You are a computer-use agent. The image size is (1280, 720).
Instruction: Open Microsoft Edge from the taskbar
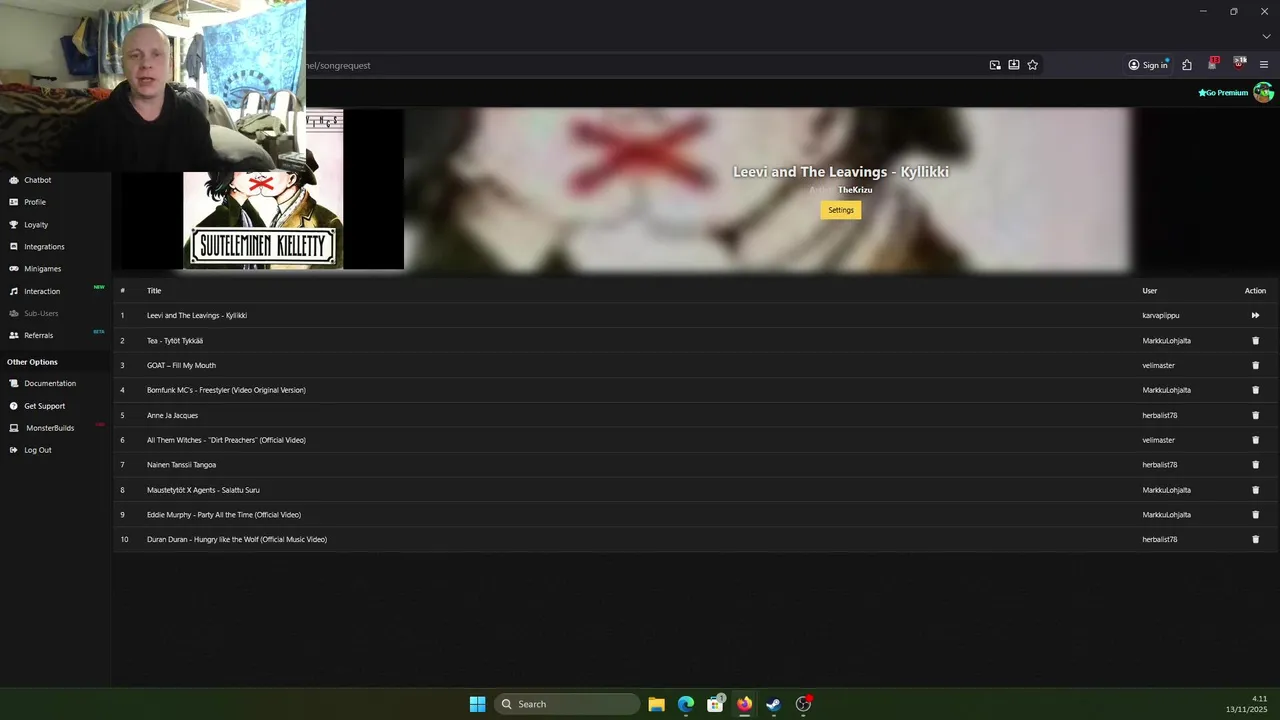tap(686, 704)
